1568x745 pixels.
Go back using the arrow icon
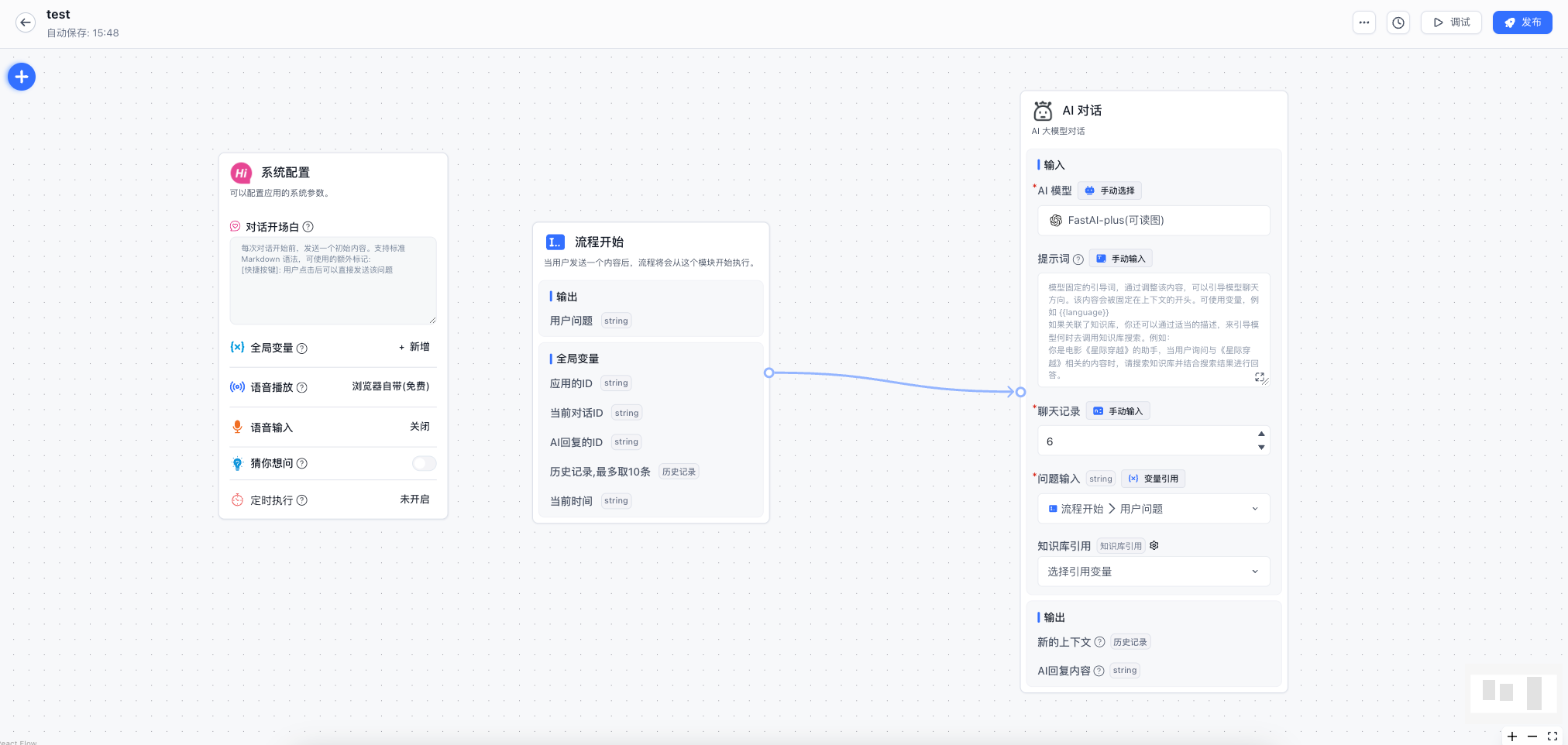click(x=26, y=22)
